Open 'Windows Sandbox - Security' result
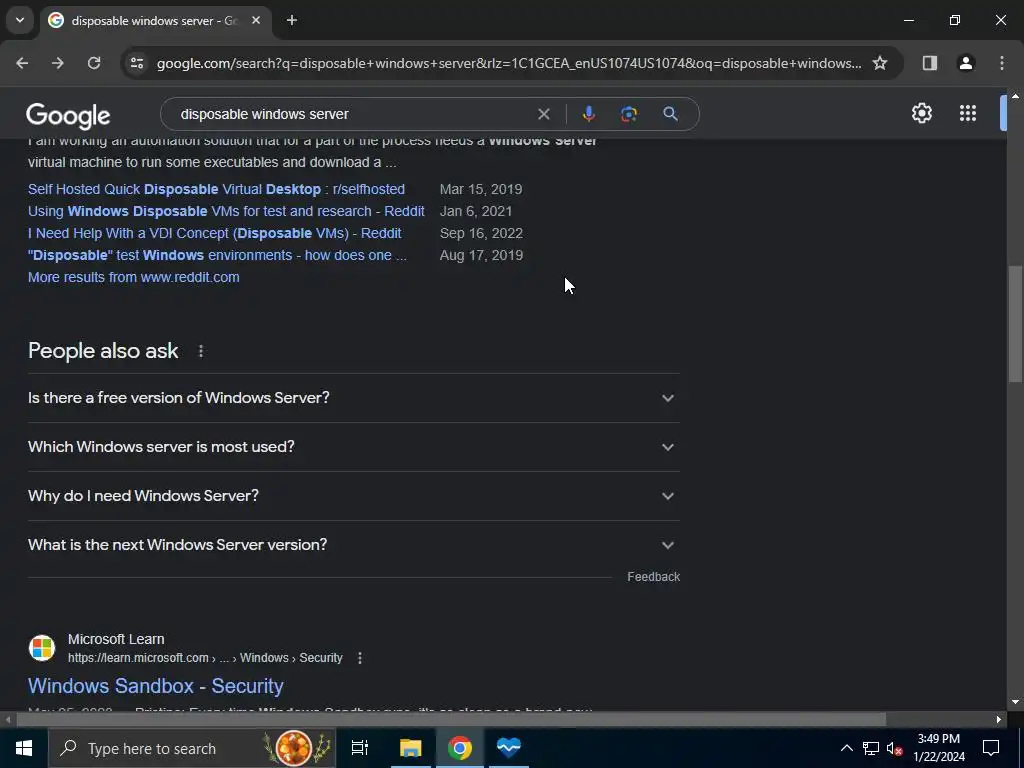The height and width of the screenshot is (768, 1024). (155, 686)
